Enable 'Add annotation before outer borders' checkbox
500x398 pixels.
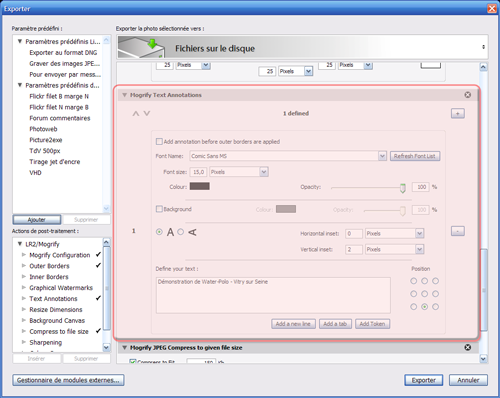(x=159, y=142)
